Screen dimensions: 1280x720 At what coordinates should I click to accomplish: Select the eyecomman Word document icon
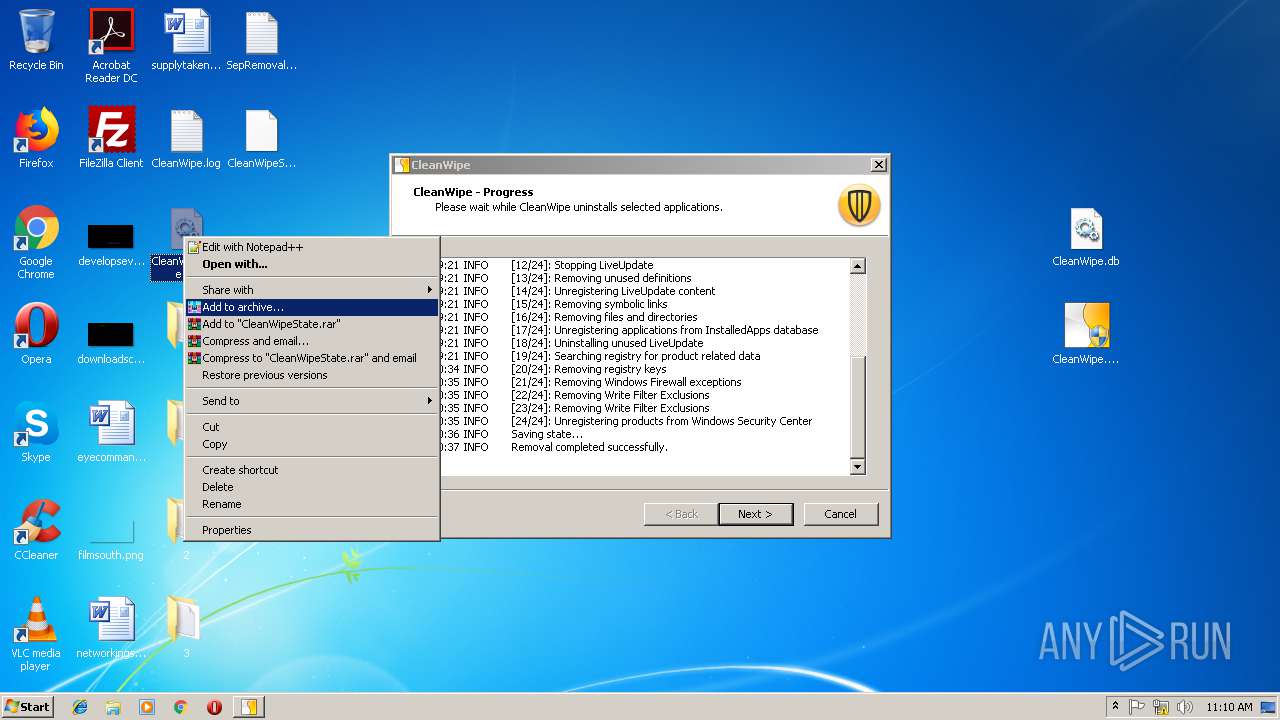[111, 432]
